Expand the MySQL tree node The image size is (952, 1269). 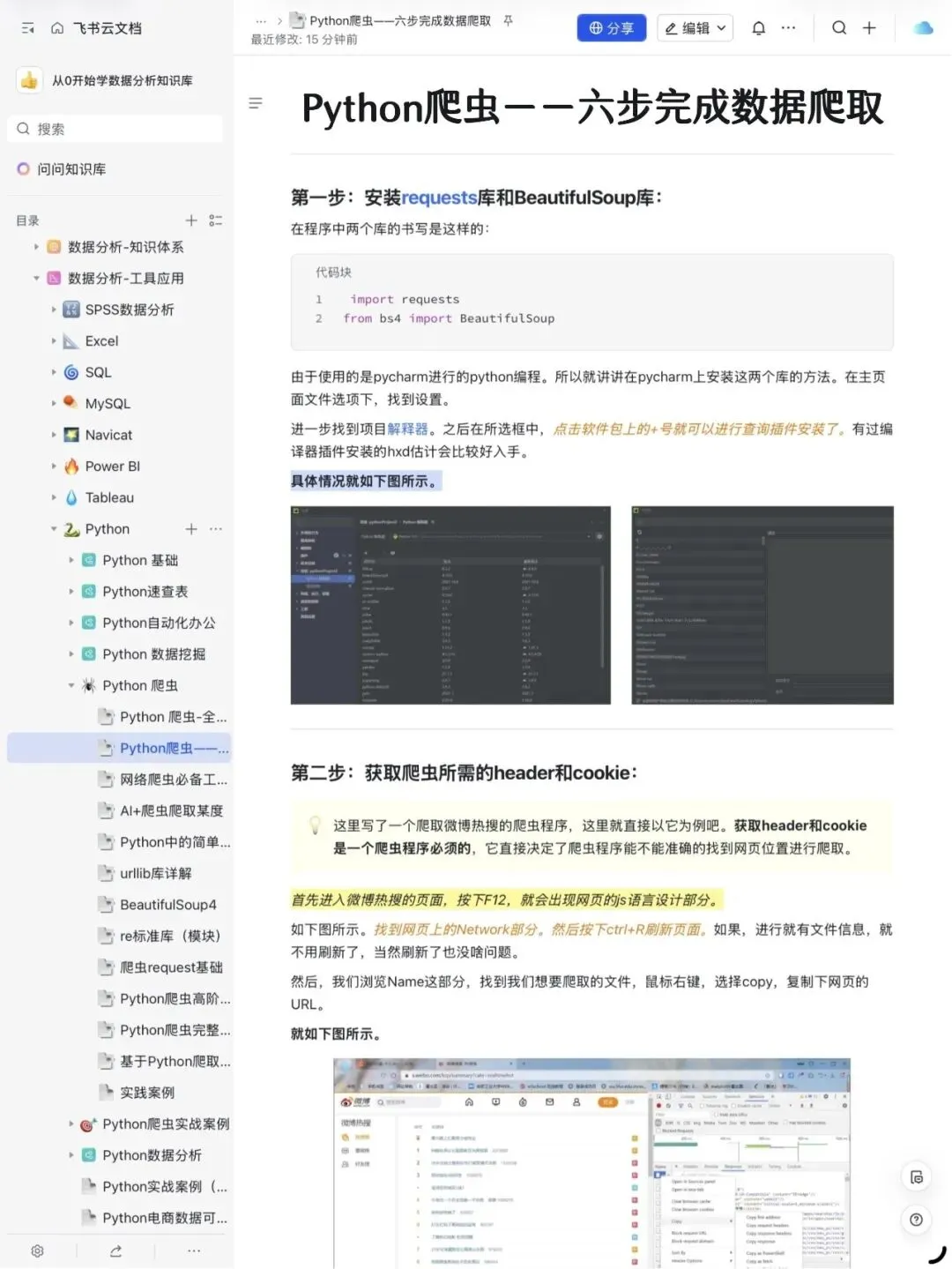[54, 404]
